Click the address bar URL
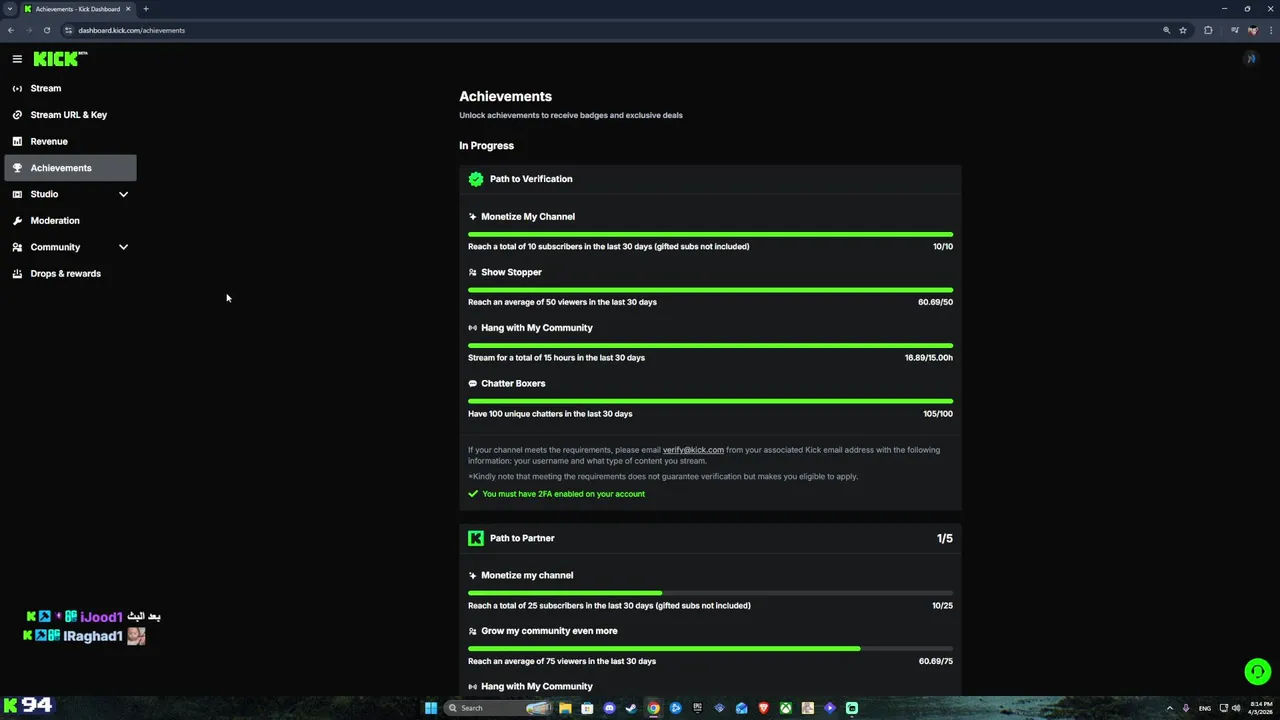Viewport: 1280px width, 720px height. pos(132,30)
